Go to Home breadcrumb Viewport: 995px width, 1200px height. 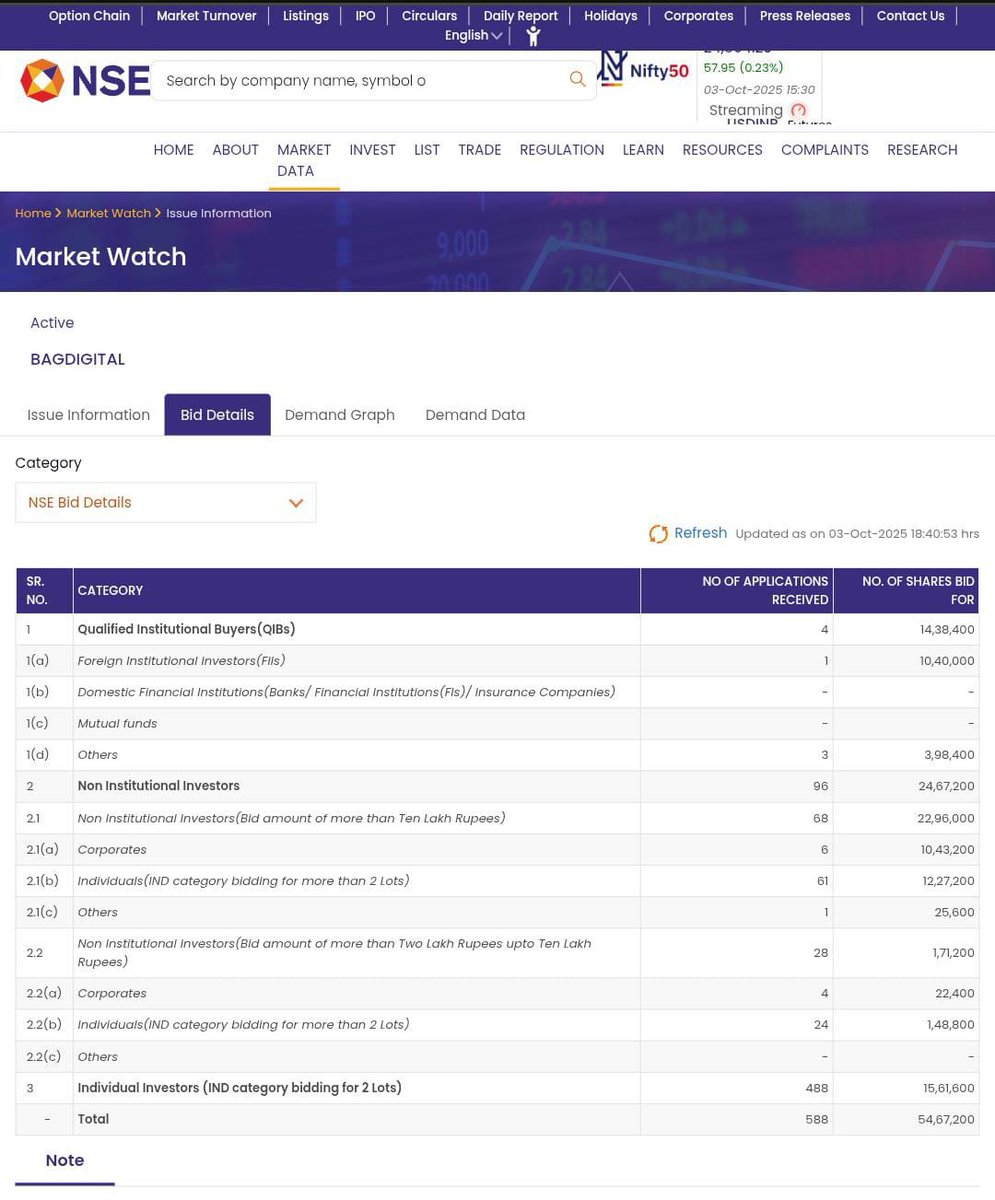tap(33, 213)
